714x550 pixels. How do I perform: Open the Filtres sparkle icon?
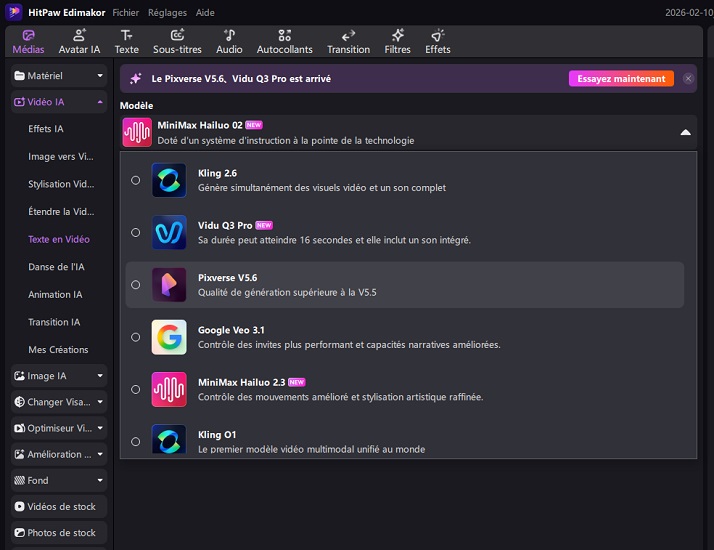(x=397, y=35)
